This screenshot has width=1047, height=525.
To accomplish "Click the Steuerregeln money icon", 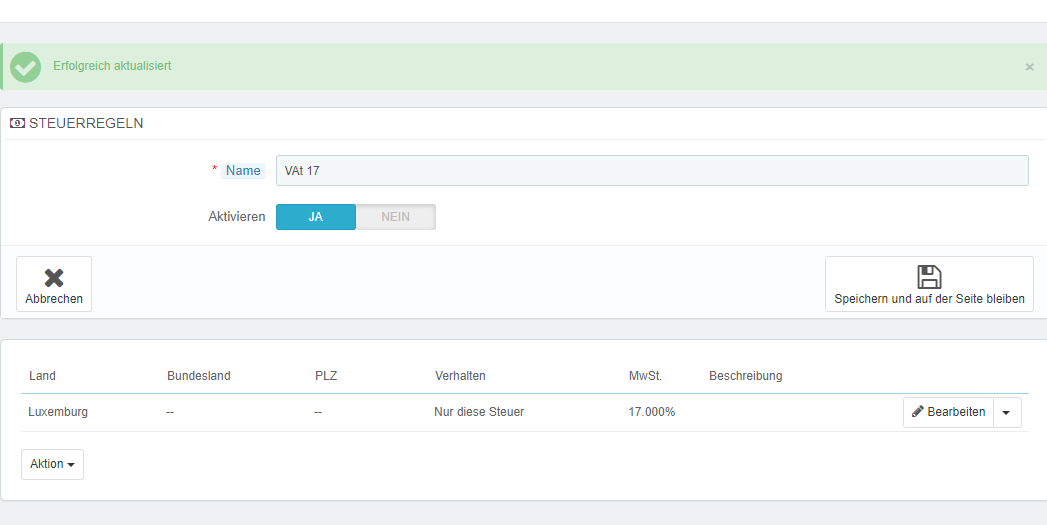I will point(17,124).
